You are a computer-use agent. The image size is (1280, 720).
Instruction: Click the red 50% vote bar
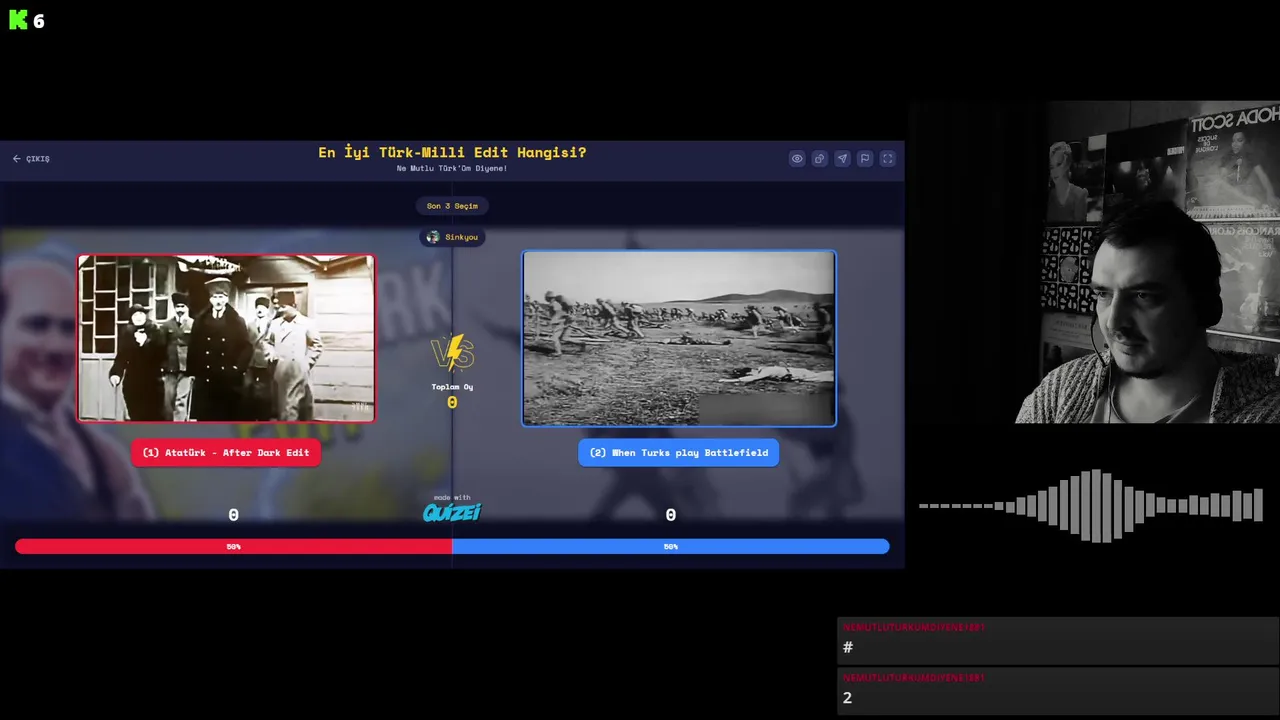pos(233,547)
